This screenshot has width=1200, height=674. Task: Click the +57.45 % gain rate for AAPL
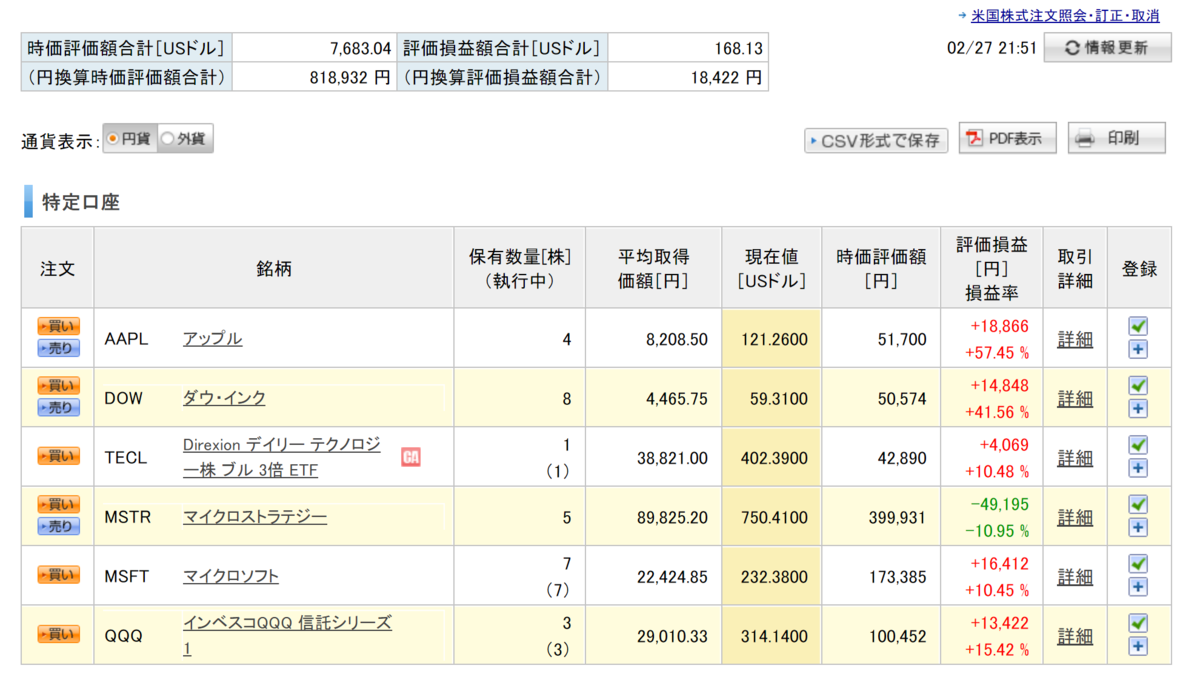pyautogui.click(x=996, y=352)
